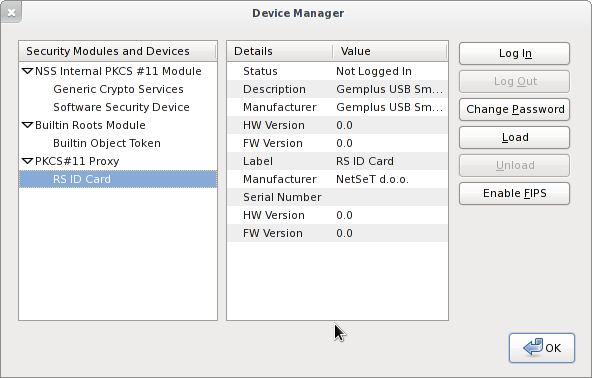Click the Status row label
Image resolution: width=592 pixels, height=378 pixels.
tap(260, 71)
